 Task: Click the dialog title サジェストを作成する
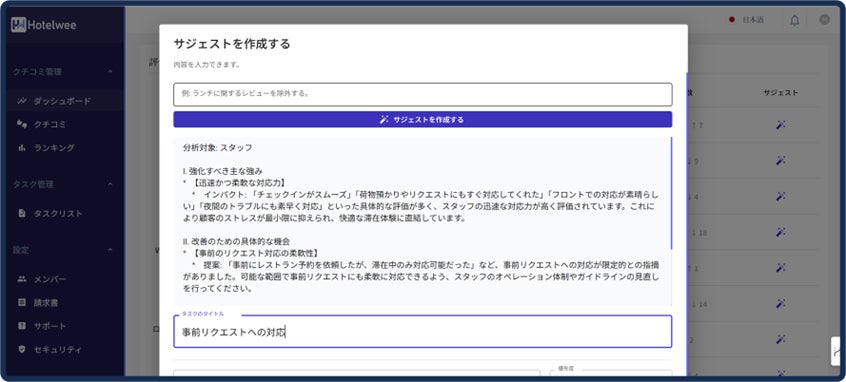[x=232, y=44]
